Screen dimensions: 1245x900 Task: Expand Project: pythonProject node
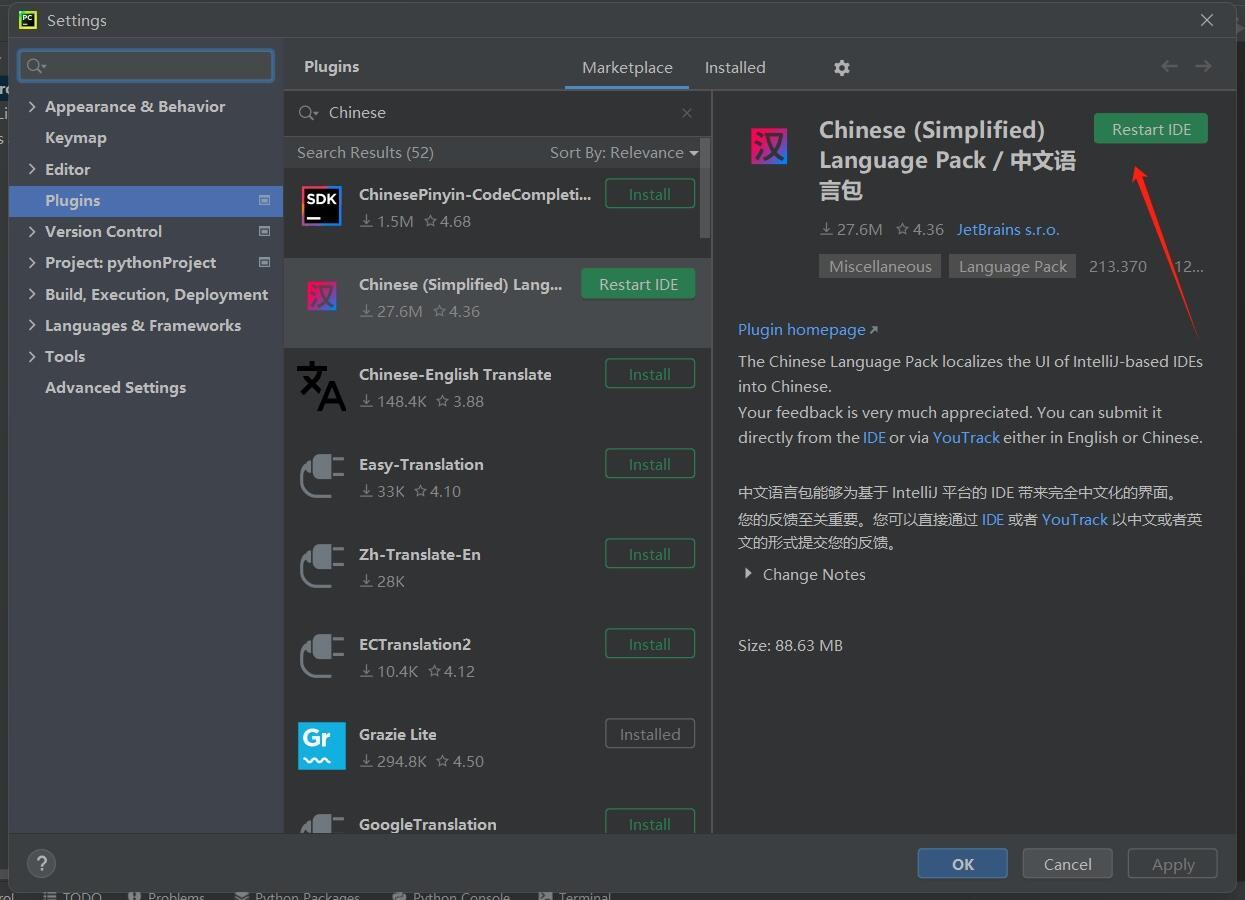pyautogui.click(x=32, y=262)
